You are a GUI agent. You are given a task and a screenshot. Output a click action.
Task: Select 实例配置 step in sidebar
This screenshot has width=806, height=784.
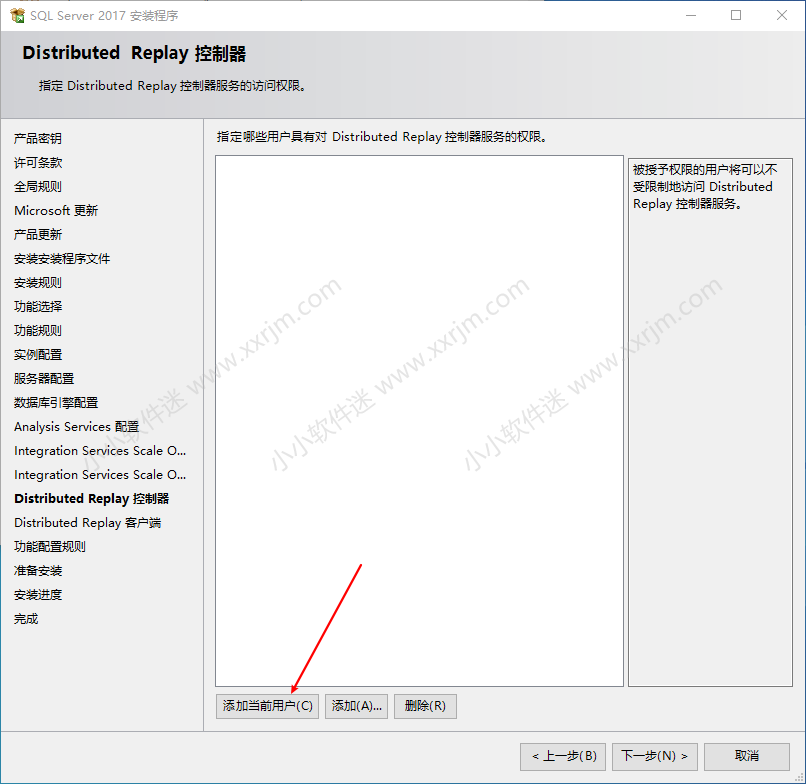38,354
